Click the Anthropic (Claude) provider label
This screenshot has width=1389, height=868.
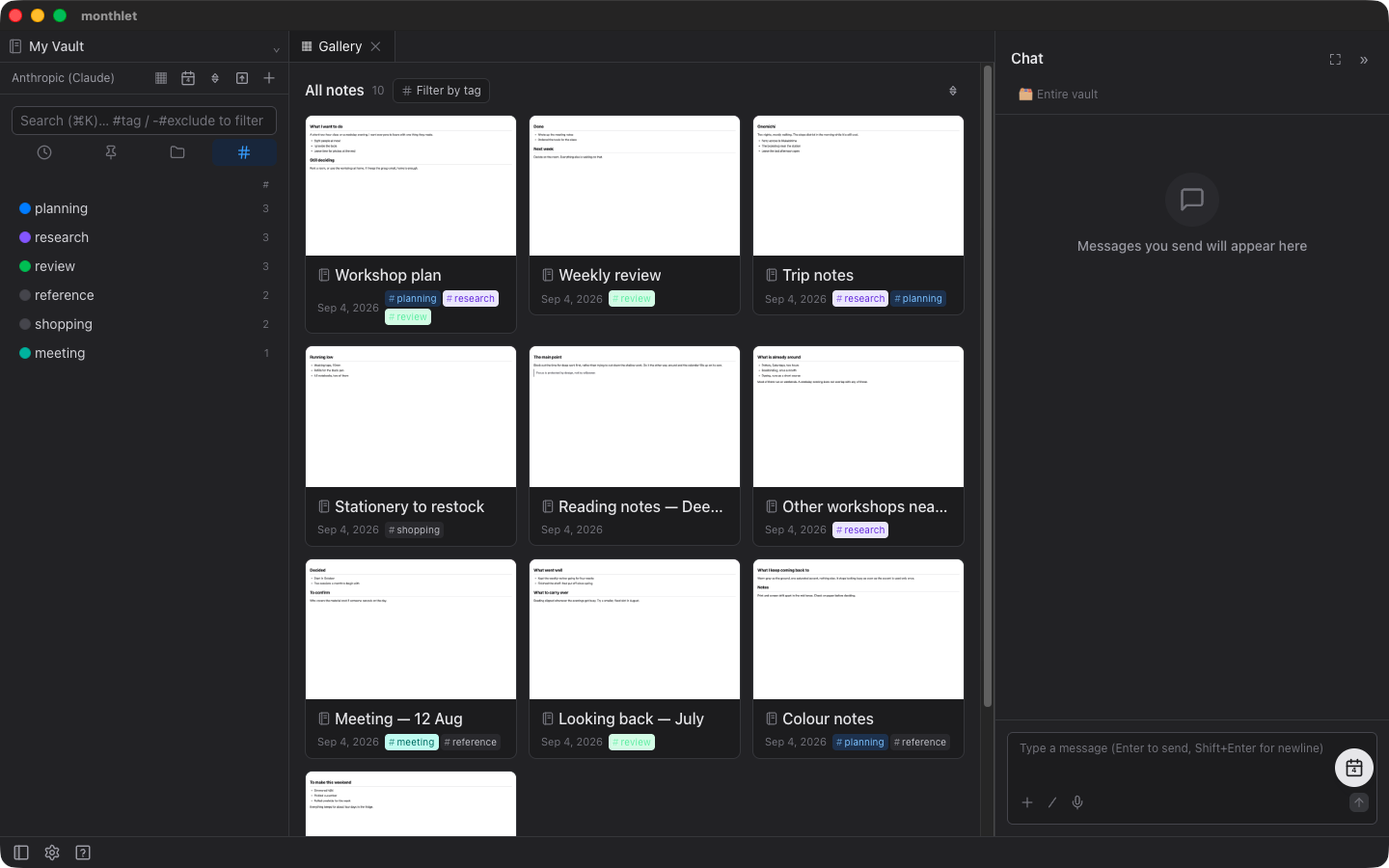point(63,78)
